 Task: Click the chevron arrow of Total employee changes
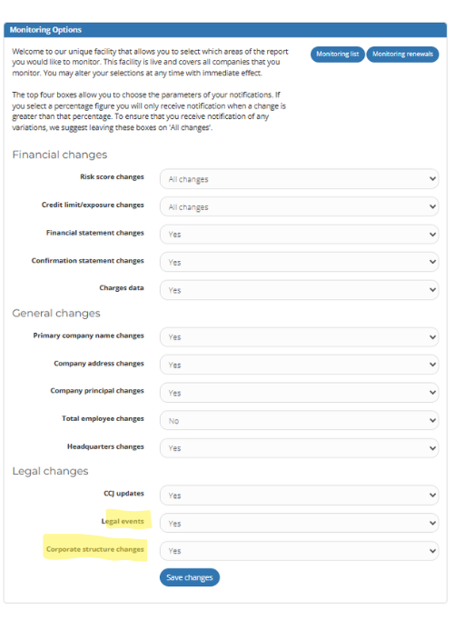(432, 420)
